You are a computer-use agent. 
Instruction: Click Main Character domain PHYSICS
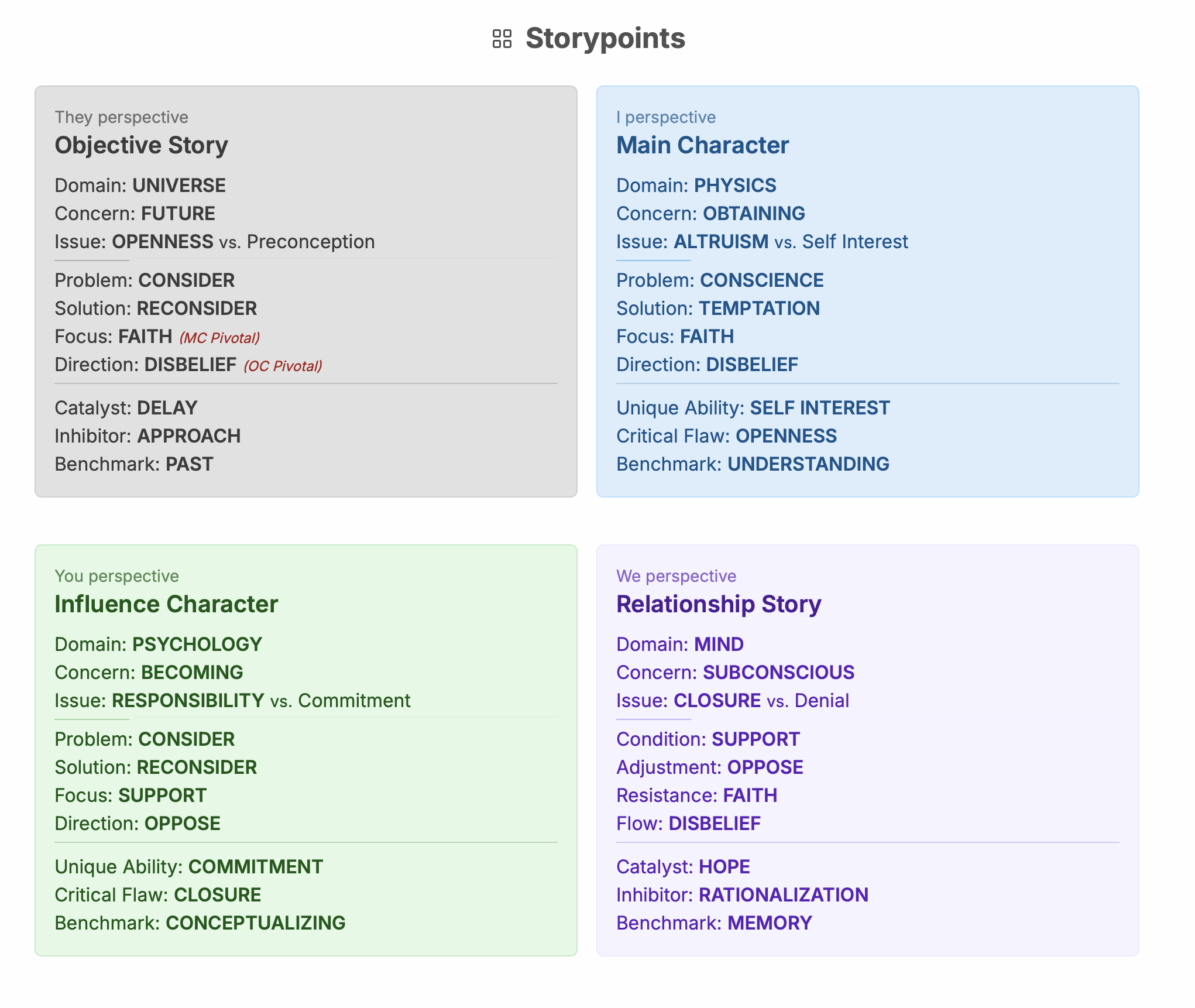(734, 186)
